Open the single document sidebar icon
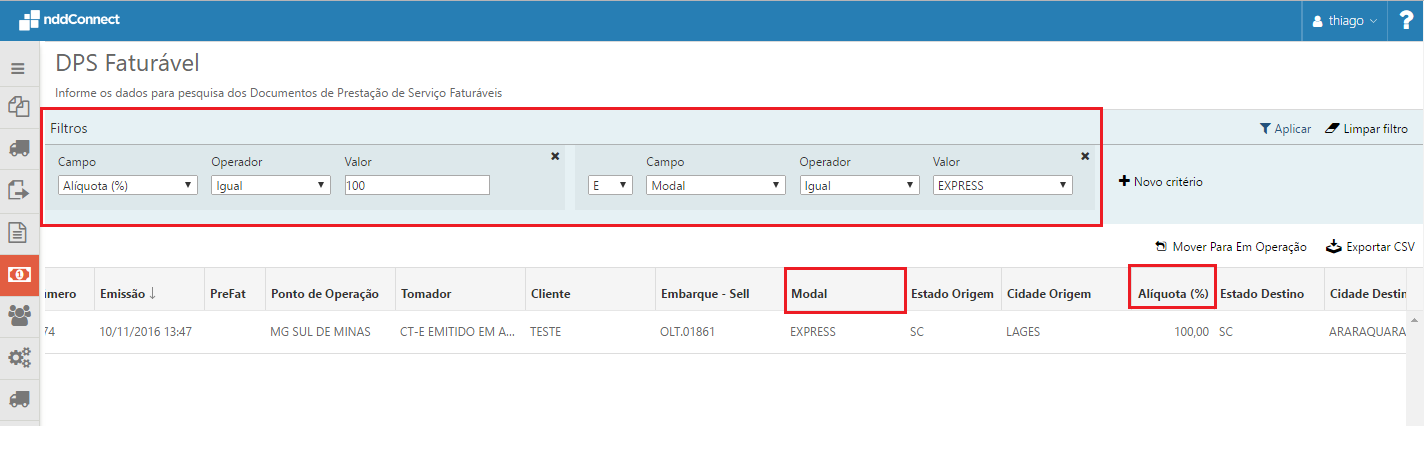Screen dimensions: 1424x452 point(18,232)
